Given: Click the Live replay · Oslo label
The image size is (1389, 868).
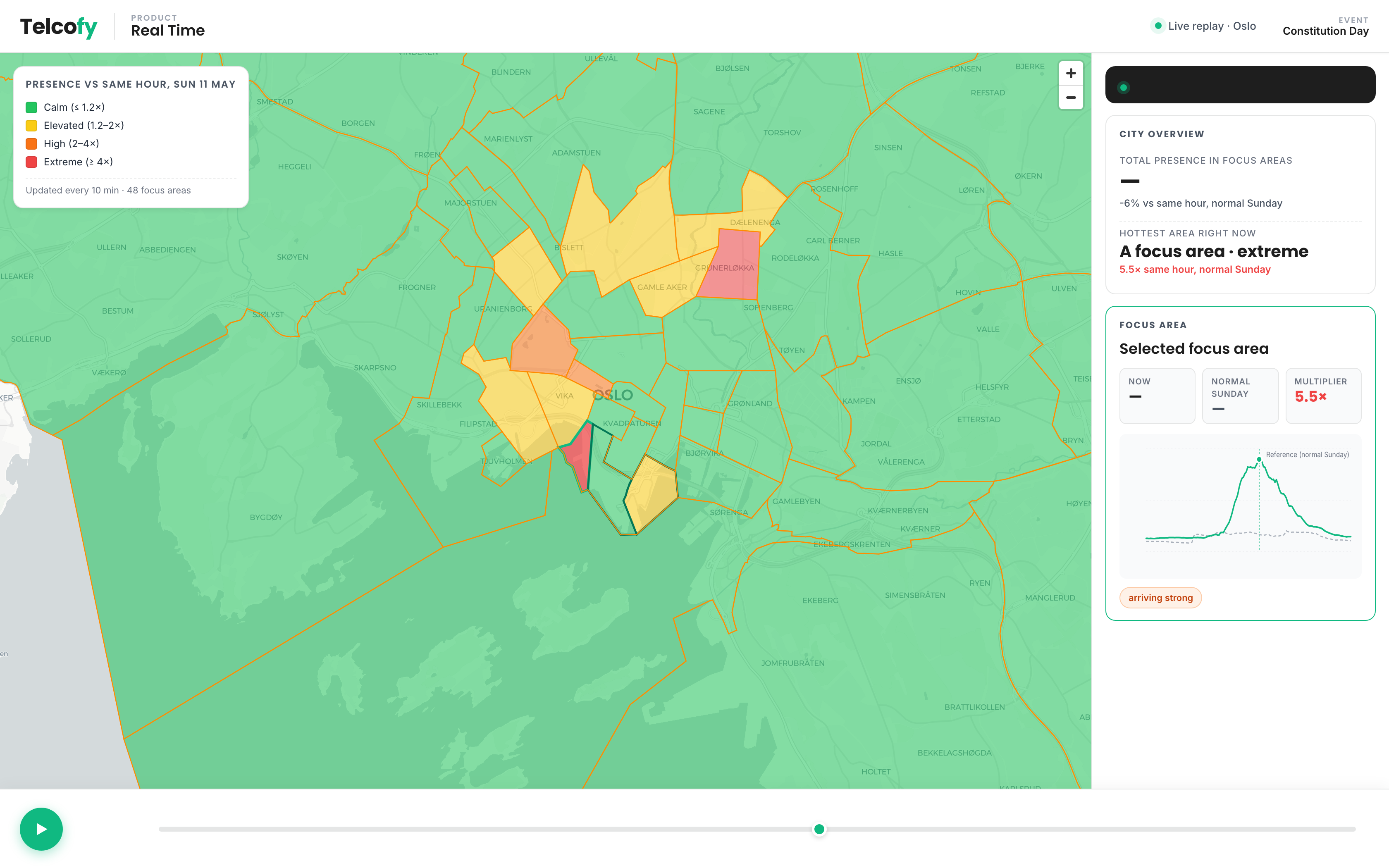Looking at the screenshot, I should [1212, 26].
